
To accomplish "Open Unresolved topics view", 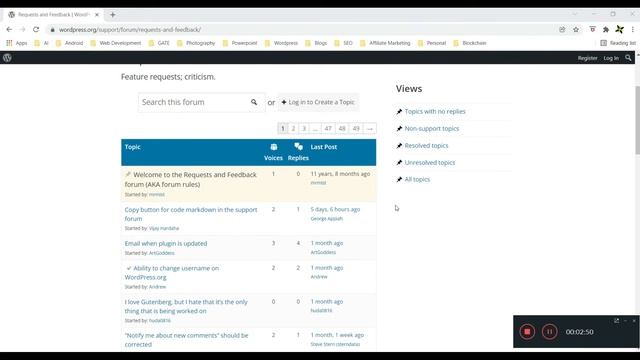I will (x=430, y=162).
